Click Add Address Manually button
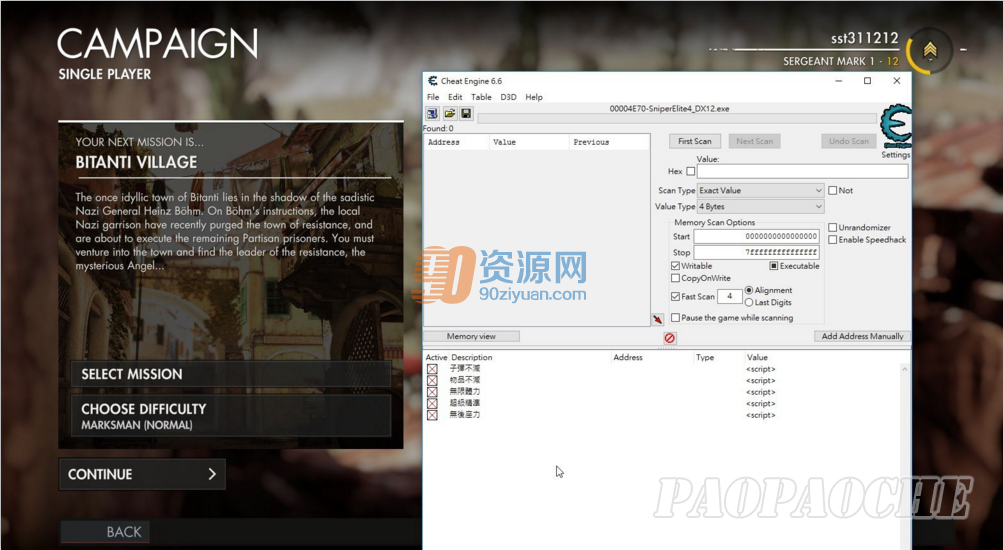This screenshot has height=550, width=1003. point(862,336)
